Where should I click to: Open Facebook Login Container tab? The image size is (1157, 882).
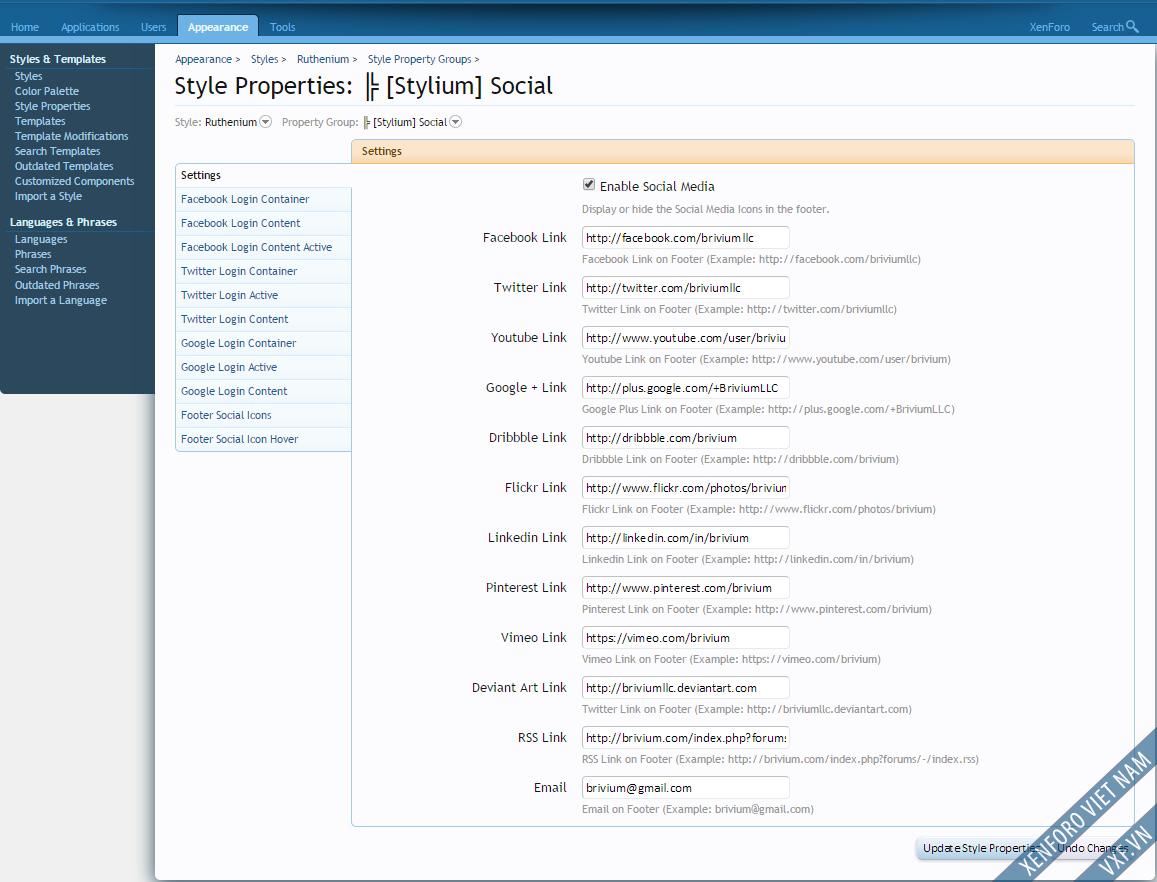point(263,199)
